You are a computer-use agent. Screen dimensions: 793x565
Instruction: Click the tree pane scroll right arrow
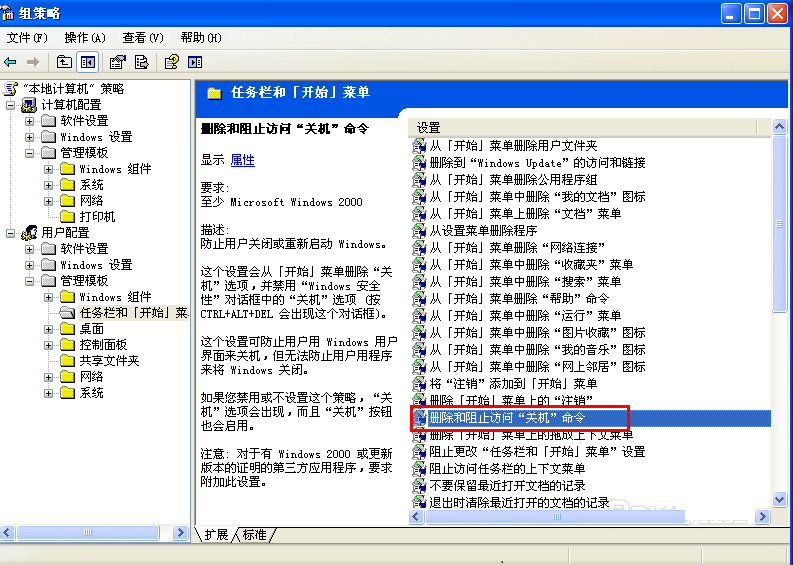pos(180,532)
